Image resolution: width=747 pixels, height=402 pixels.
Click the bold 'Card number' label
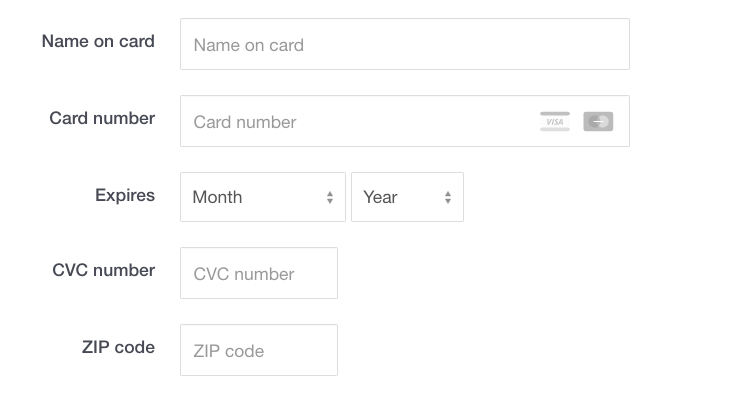[x=102, y=118]
